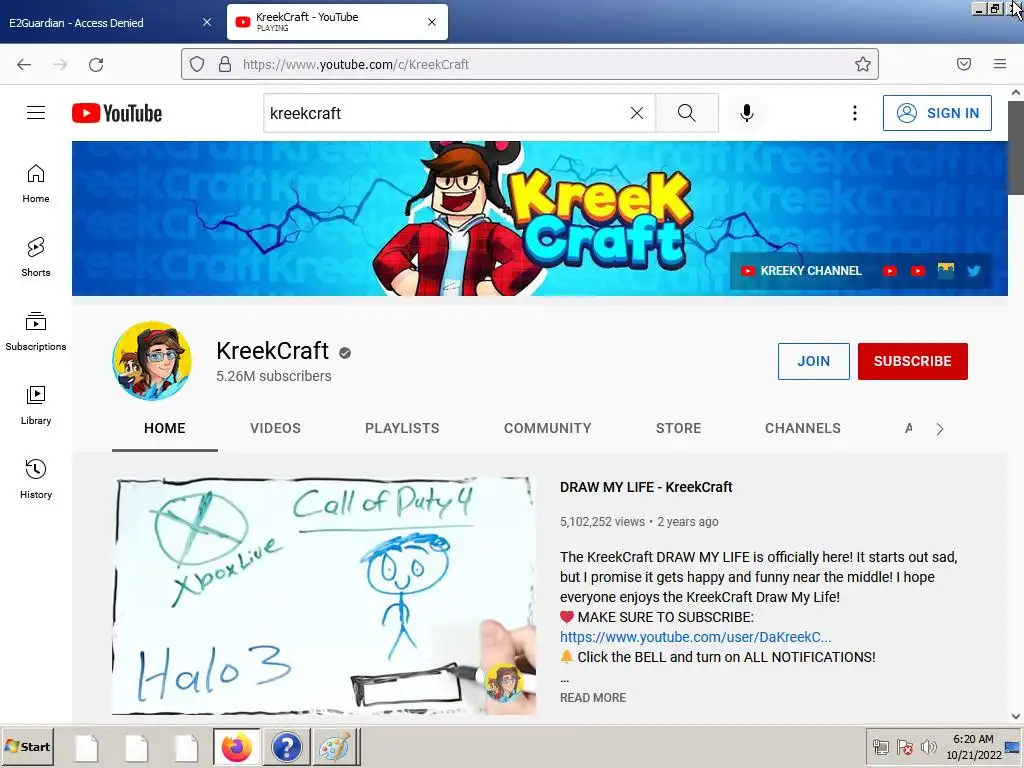Expand description with READ MORE

tap(593, 697)
